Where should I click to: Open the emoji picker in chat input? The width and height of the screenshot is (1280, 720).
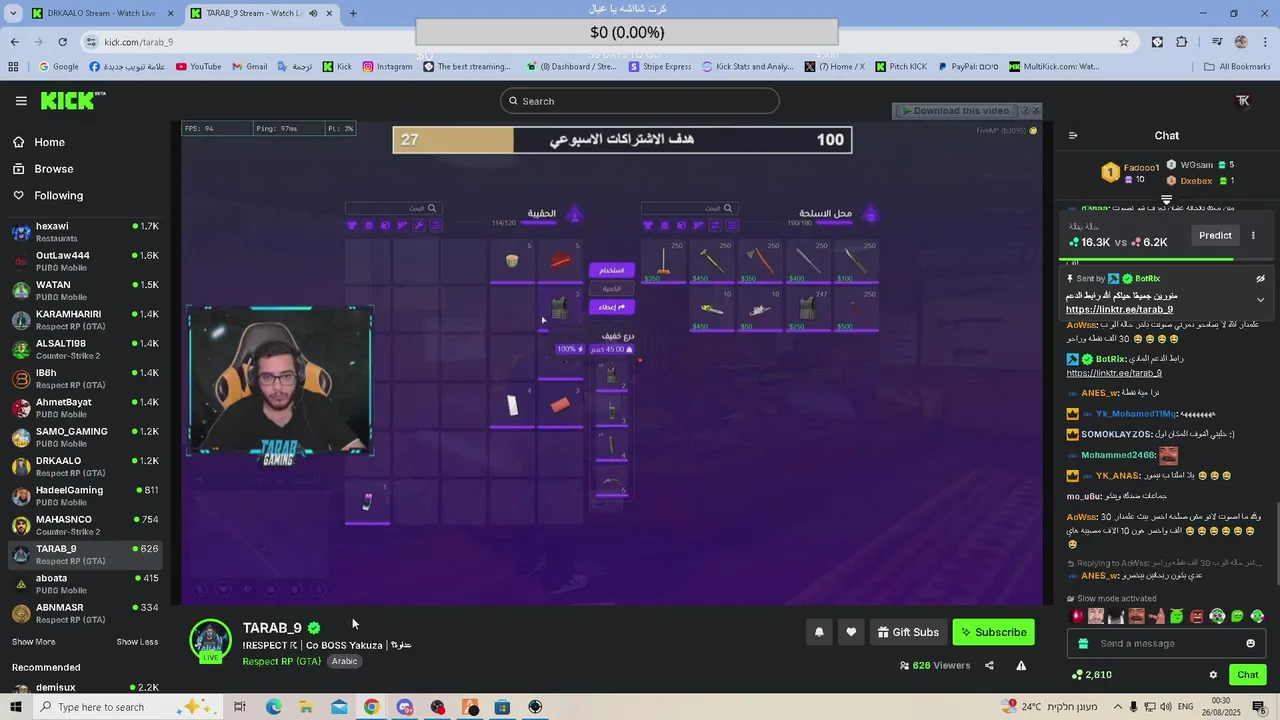click(1250, 644)
